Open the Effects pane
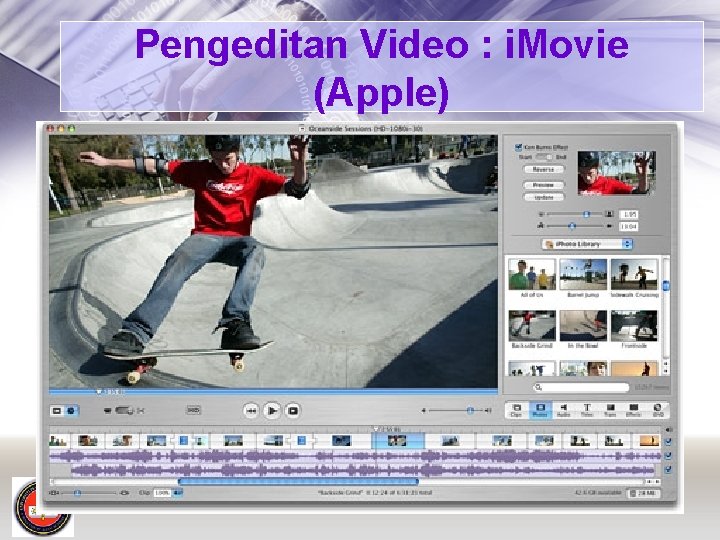 pyautogui.click(x=634, y=410)
